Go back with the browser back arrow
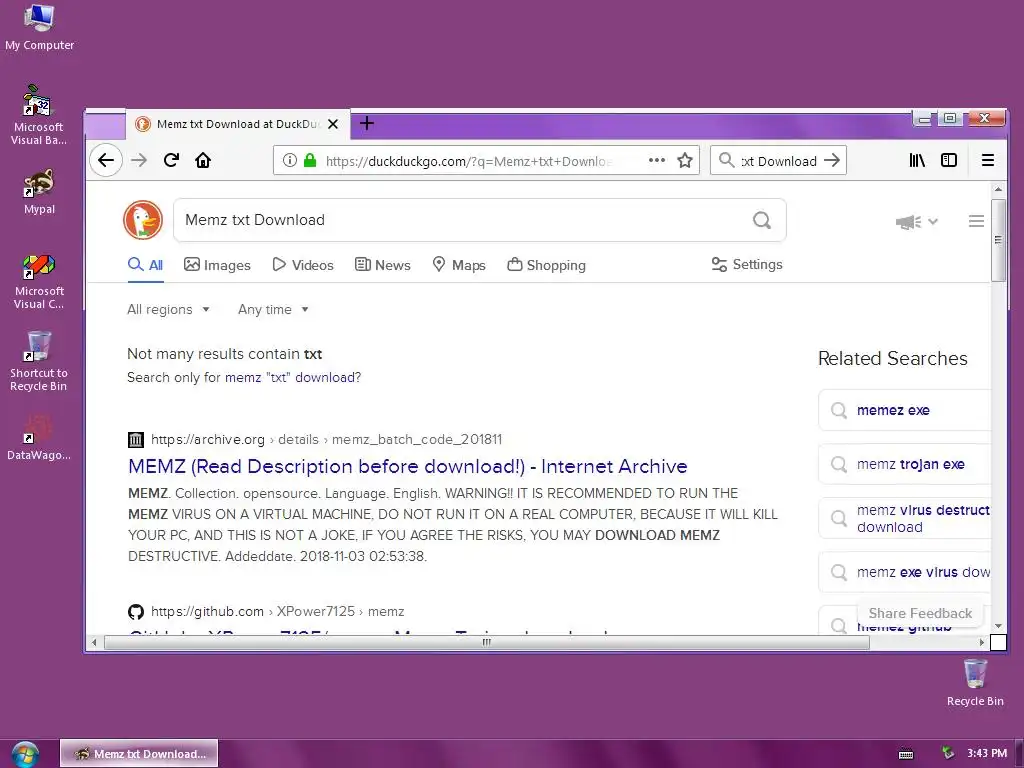The width and height of the screenshot is (1024, 768). [106, 161]
